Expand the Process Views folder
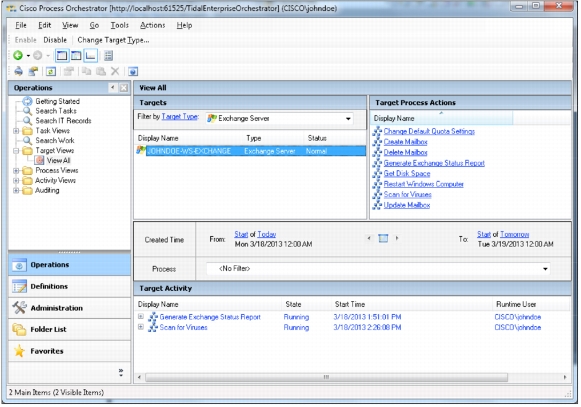Image resolution: width=581 pixels, height=407 pixels. 16,171
